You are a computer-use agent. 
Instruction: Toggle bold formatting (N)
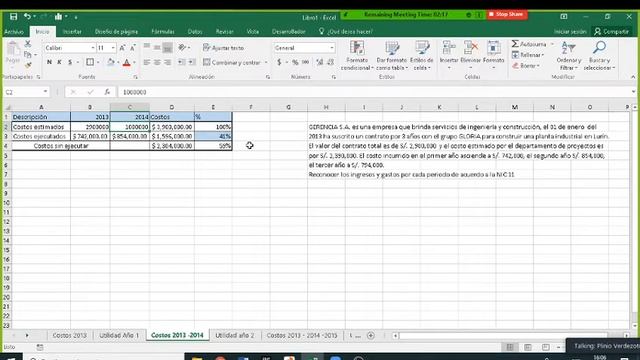(49, 62)
